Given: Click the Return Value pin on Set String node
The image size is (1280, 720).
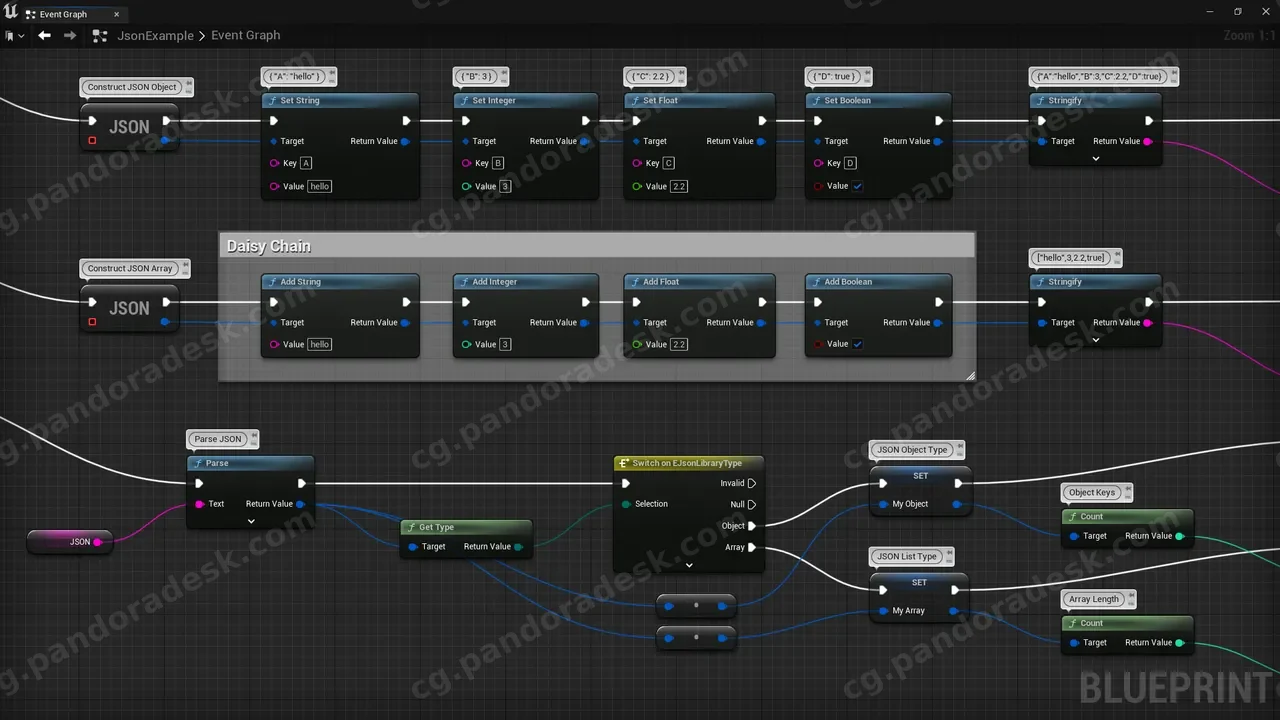Looking at the screenshot, I should pos(405,142).
